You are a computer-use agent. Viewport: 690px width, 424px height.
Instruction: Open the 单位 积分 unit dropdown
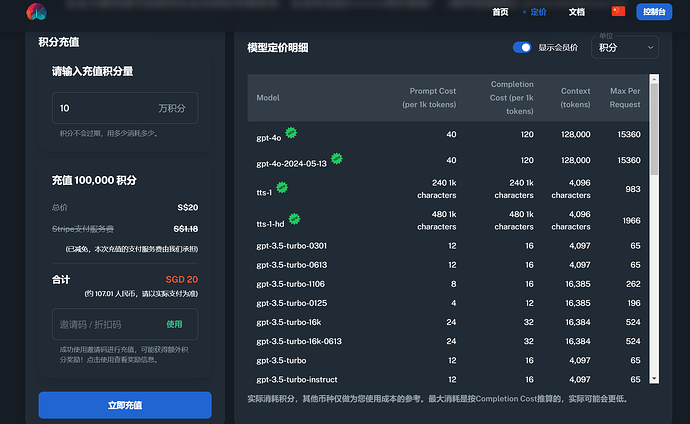click(625, 48)
